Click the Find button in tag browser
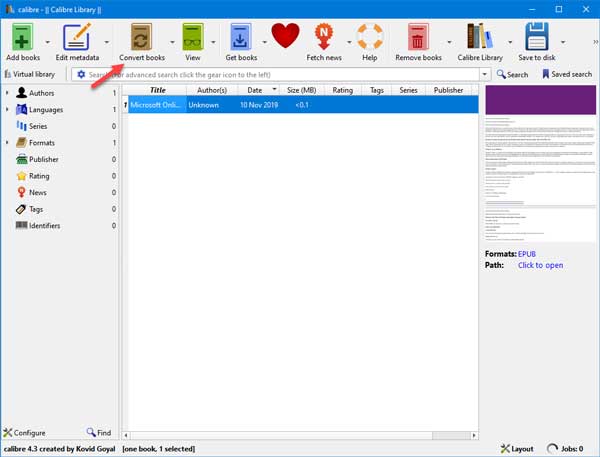Screen dimensions: 600x457 coord(99,433)
